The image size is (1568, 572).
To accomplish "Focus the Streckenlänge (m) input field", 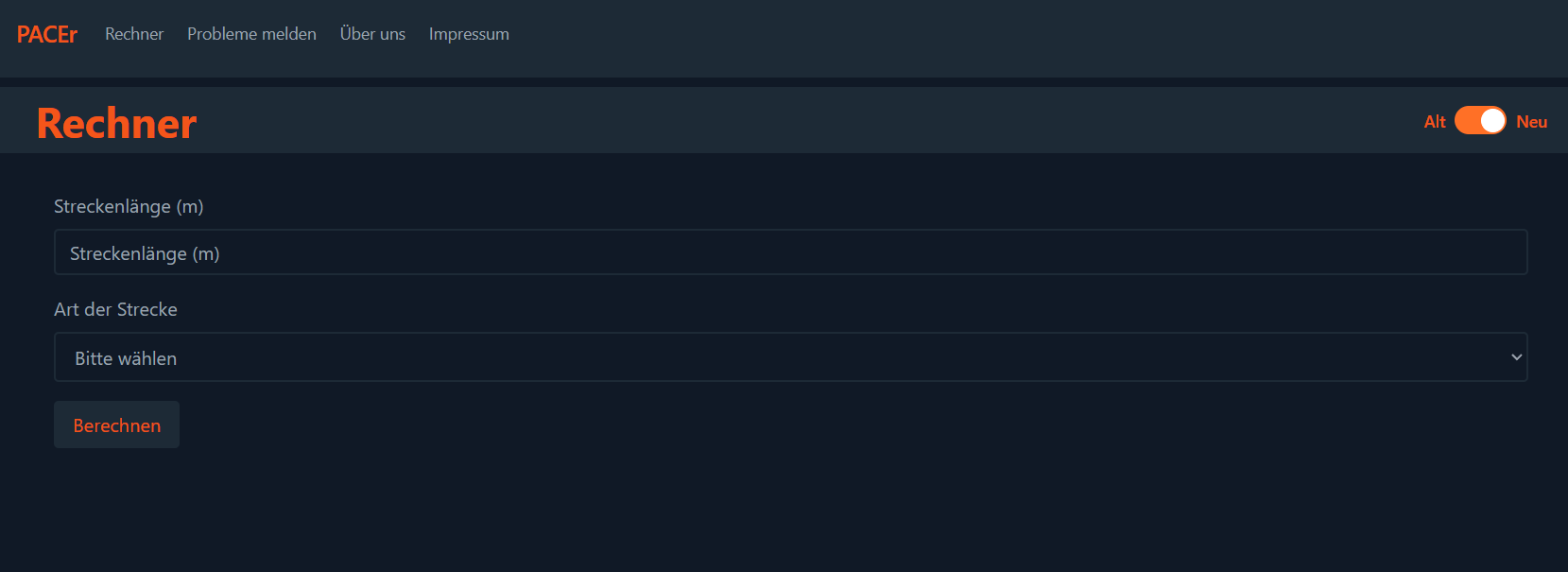I will click(790, 252).
